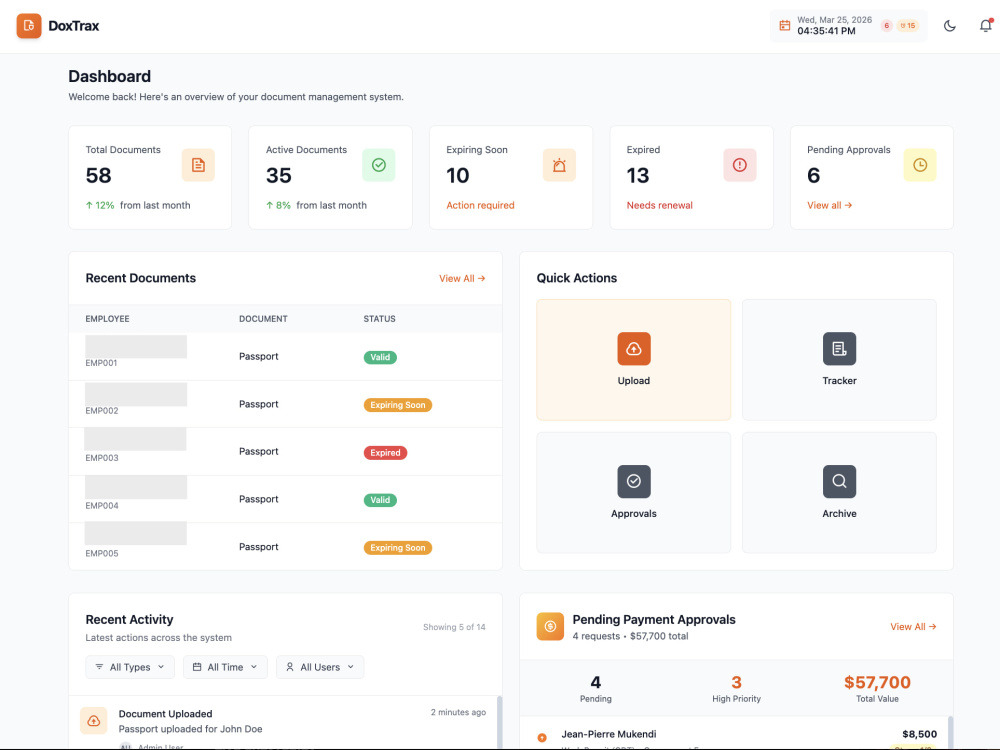Click the Expiring Soon alarm icon
Image resolution: width=1000 pixels, height=750 pixels.
click(x=559, y=165)
